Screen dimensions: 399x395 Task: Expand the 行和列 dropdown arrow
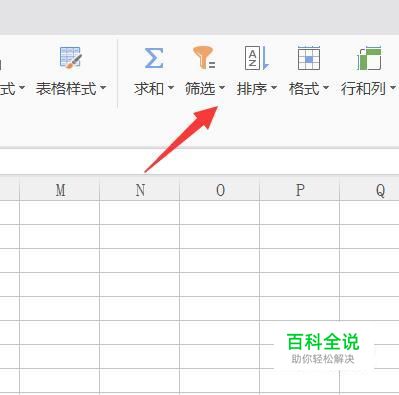pos(393,88)
